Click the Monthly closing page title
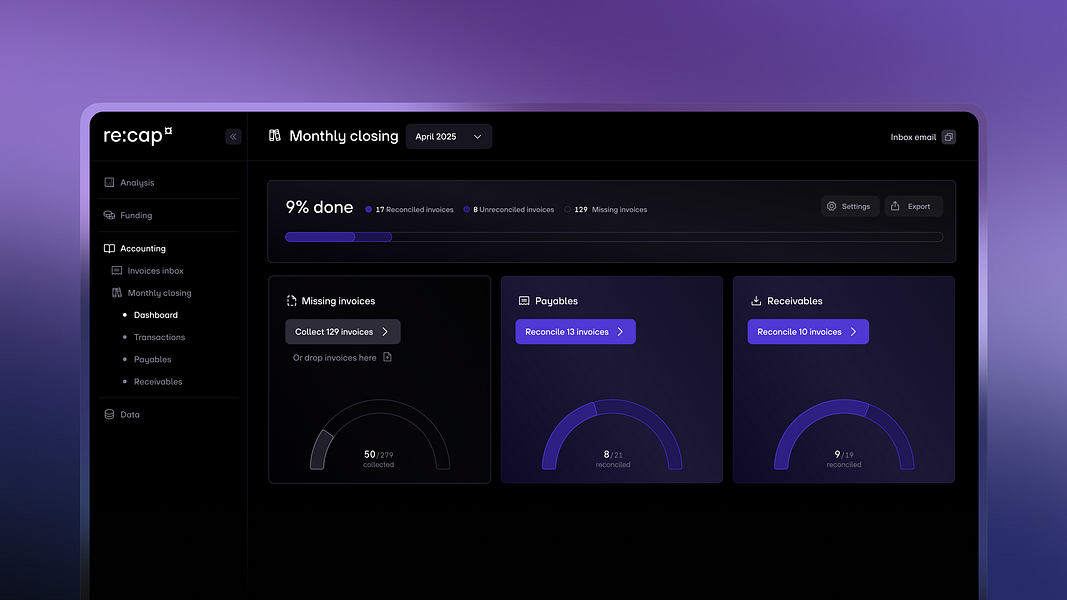 click(x=344, y=136)
